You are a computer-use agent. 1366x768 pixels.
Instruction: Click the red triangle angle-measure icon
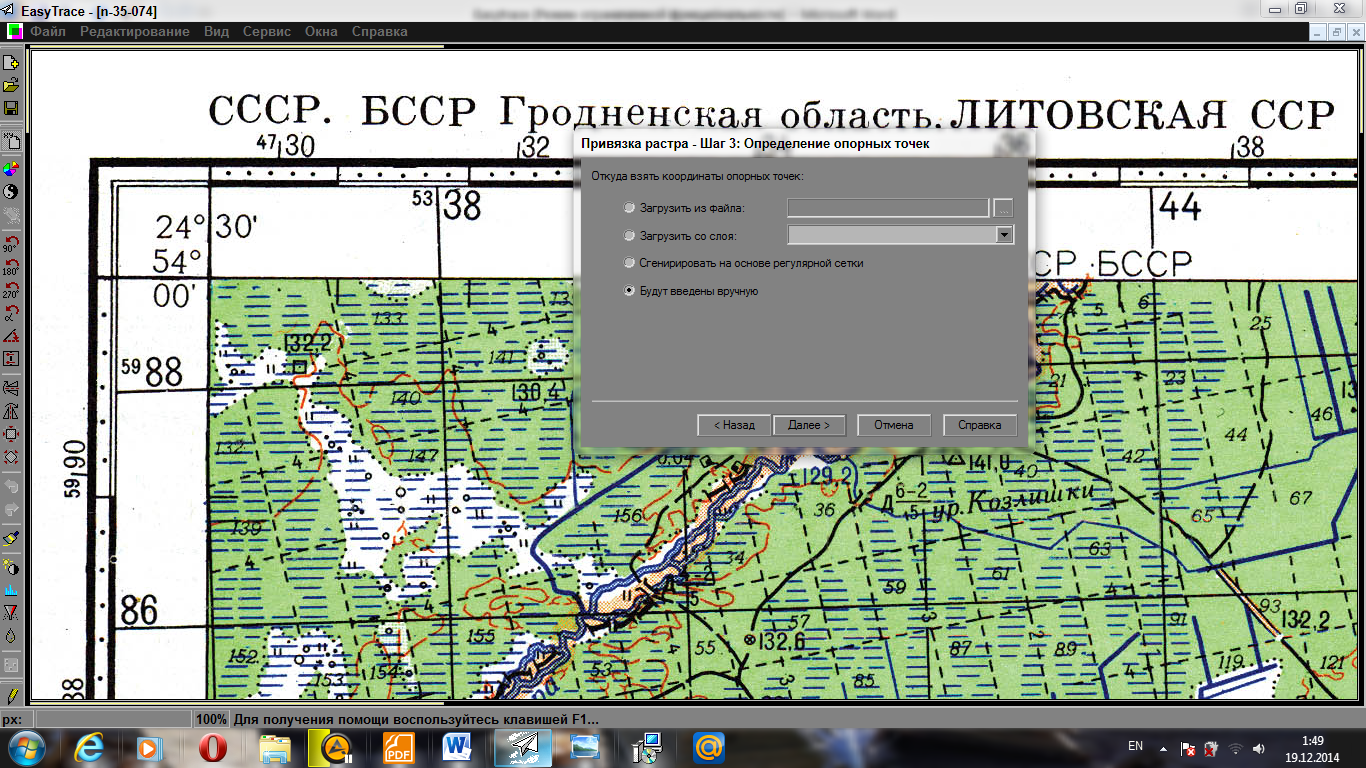11,336
